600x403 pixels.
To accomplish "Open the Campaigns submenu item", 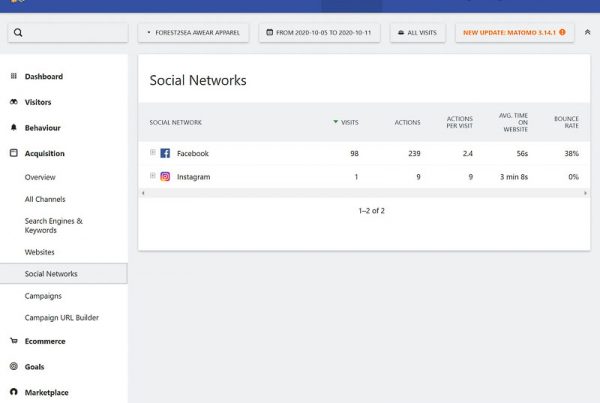I will (43, 296).
